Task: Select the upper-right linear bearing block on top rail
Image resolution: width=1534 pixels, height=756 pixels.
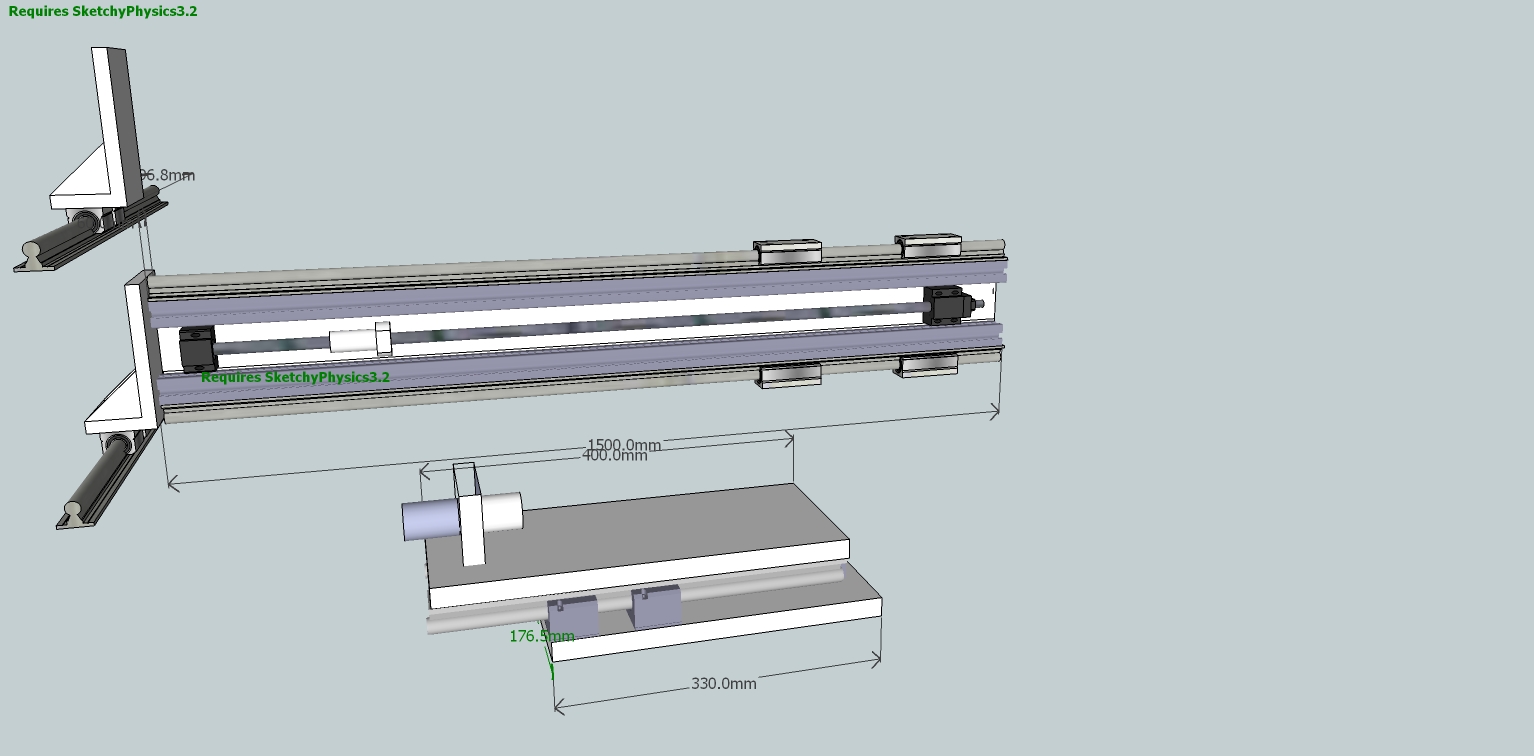Action: click(x=928, y=245)
